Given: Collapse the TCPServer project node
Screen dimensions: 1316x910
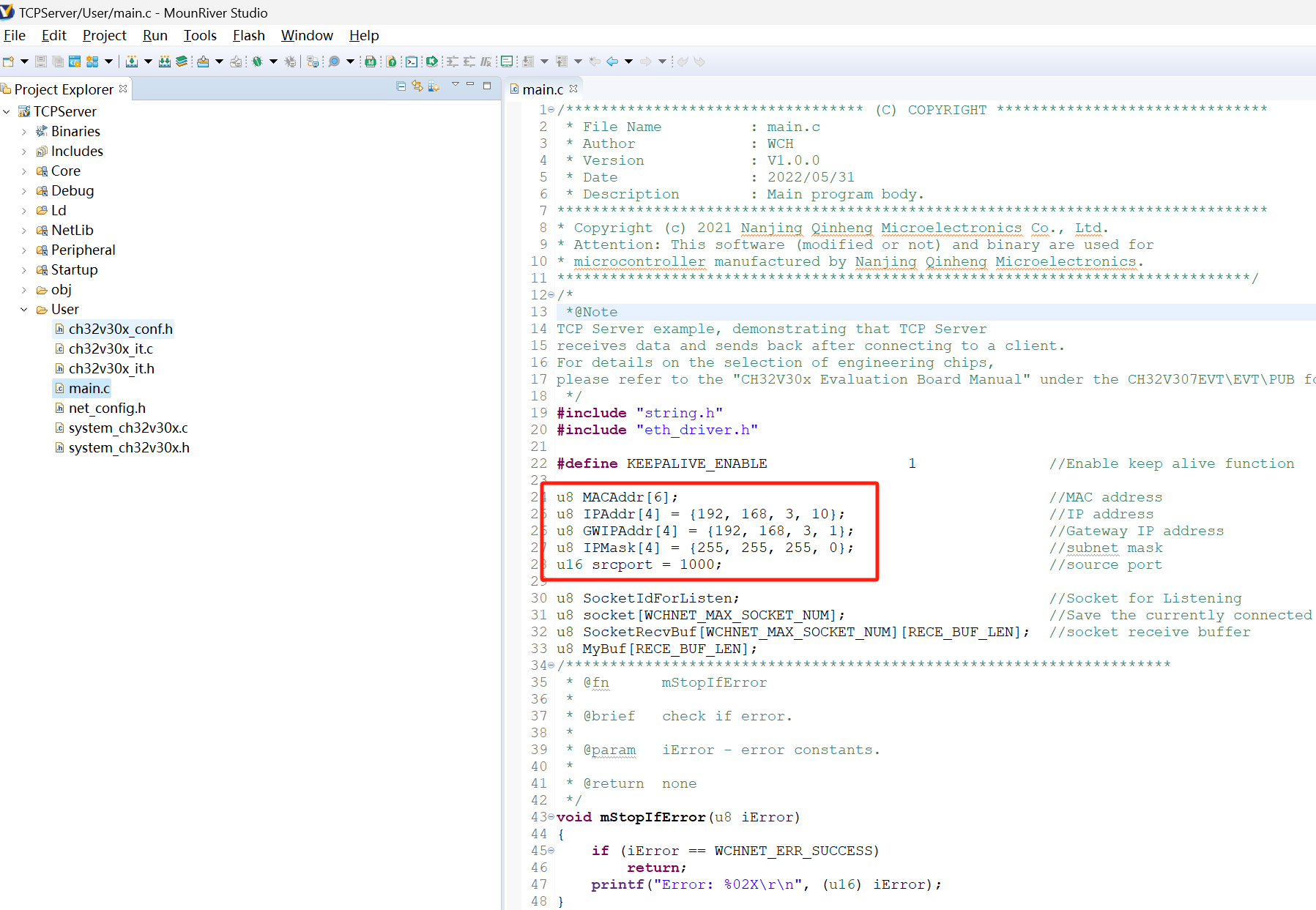Looking at the screenshot, I should [x=7, y=111].
